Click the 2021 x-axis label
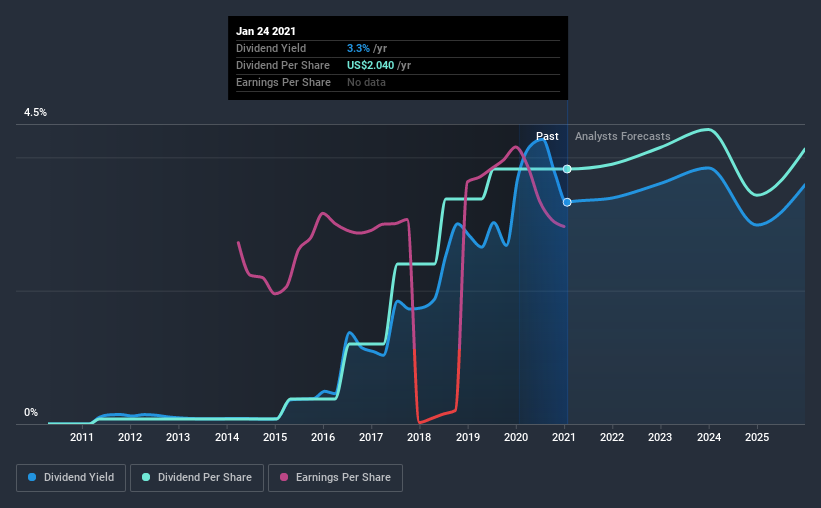 coord(564,437)
